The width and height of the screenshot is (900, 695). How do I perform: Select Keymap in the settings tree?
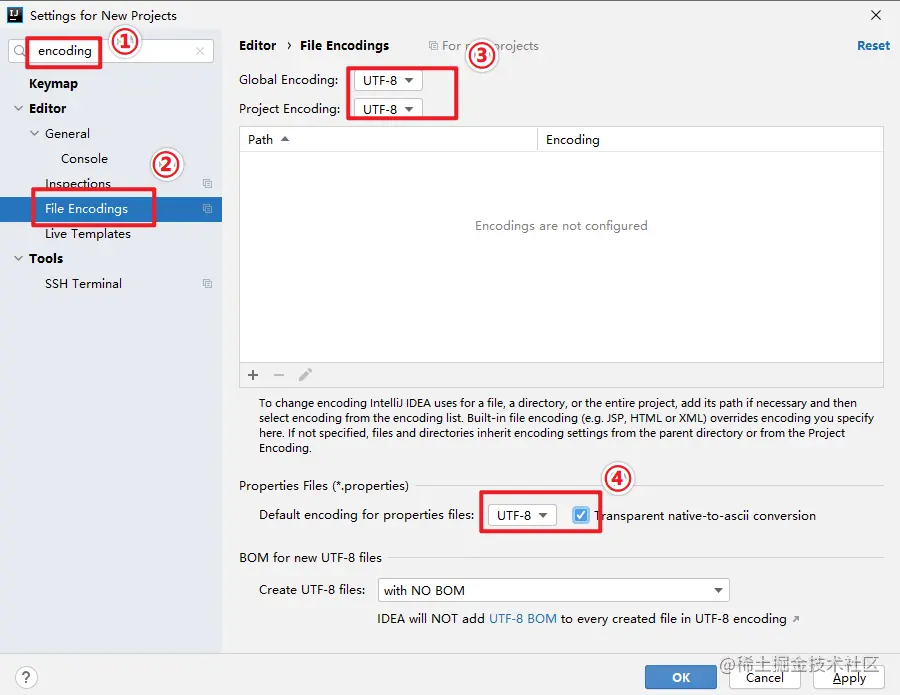[53, 84]
